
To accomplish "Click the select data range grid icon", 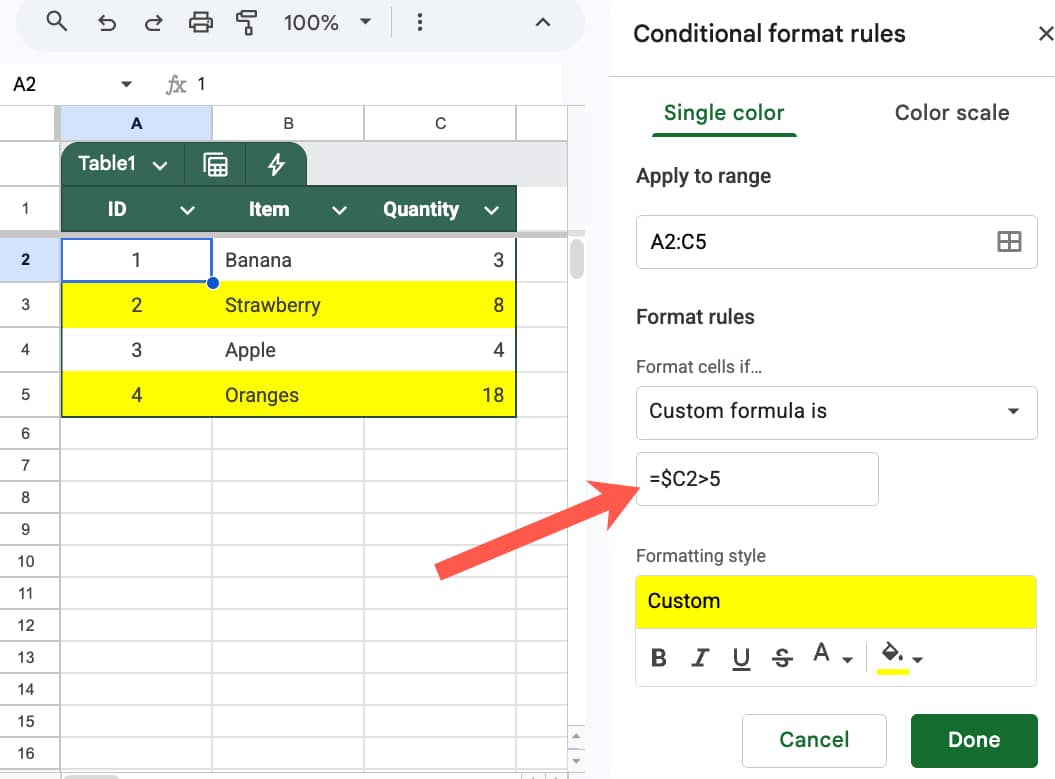I will (x=1009, y=242).
